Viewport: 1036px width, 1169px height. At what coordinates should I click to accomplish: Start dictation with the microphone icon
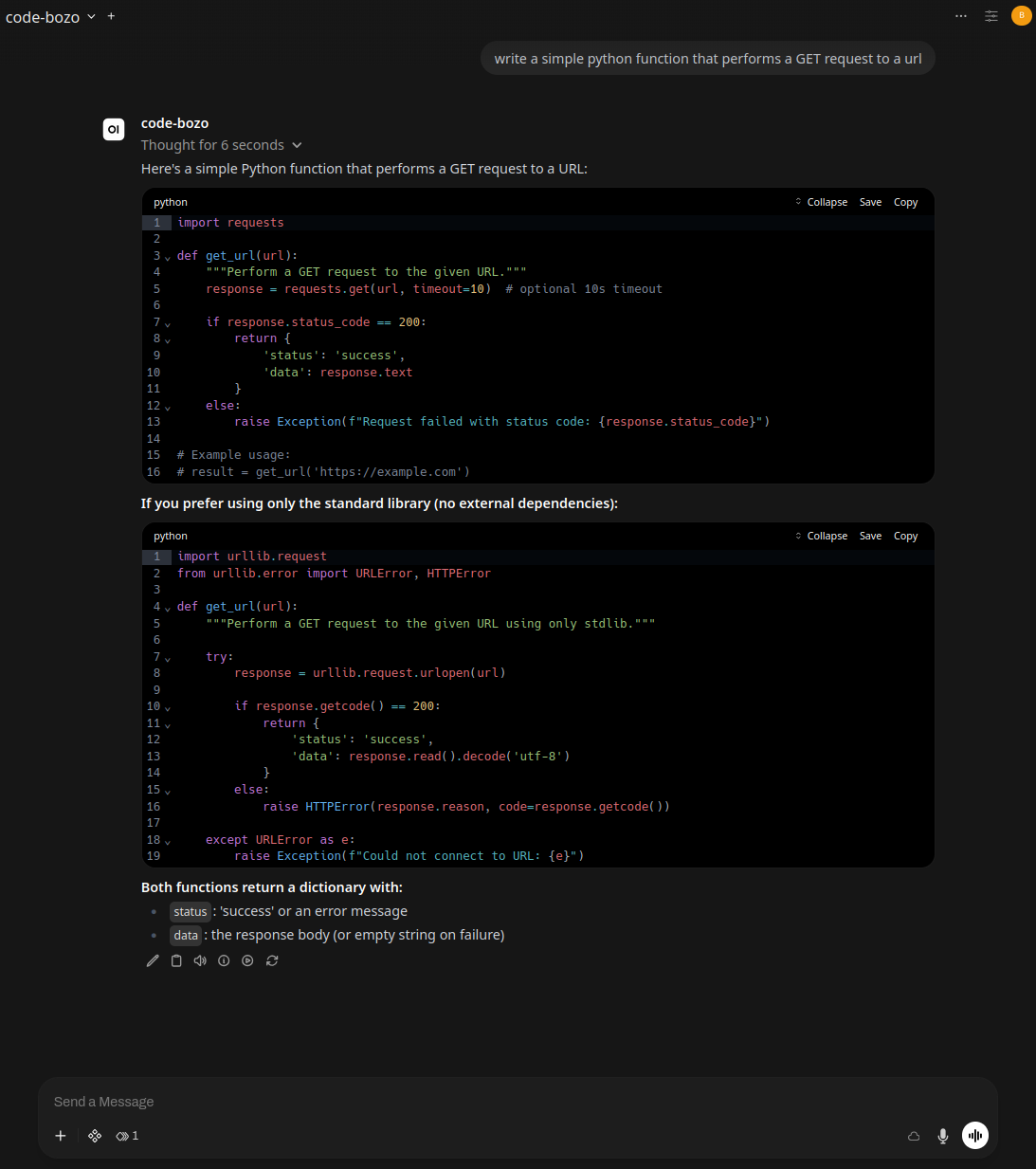(x=943, y=1136)
